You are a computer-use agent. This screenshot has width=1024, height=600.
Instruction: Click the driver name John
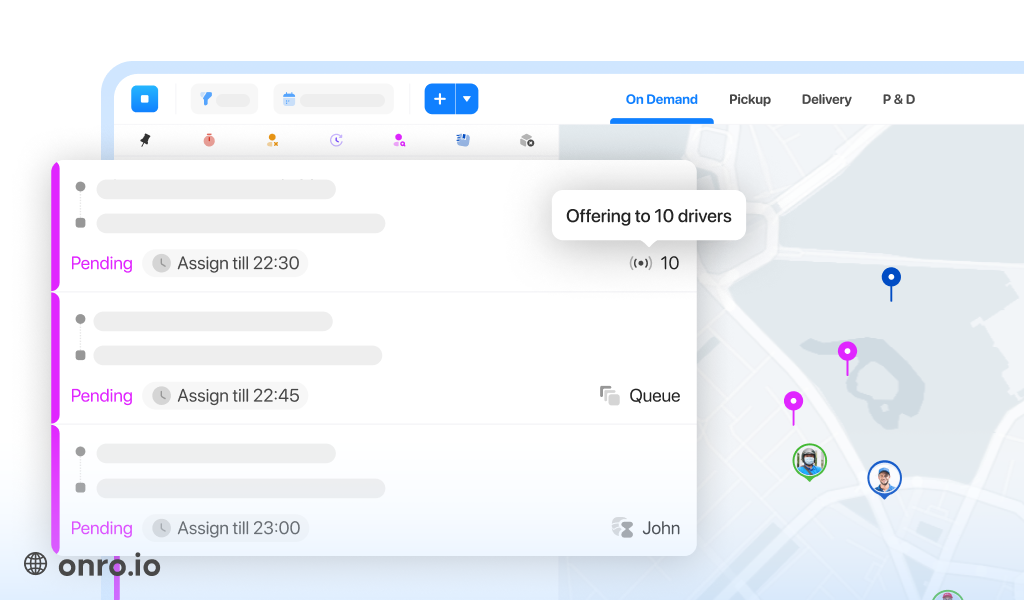[x=661, y=528]
